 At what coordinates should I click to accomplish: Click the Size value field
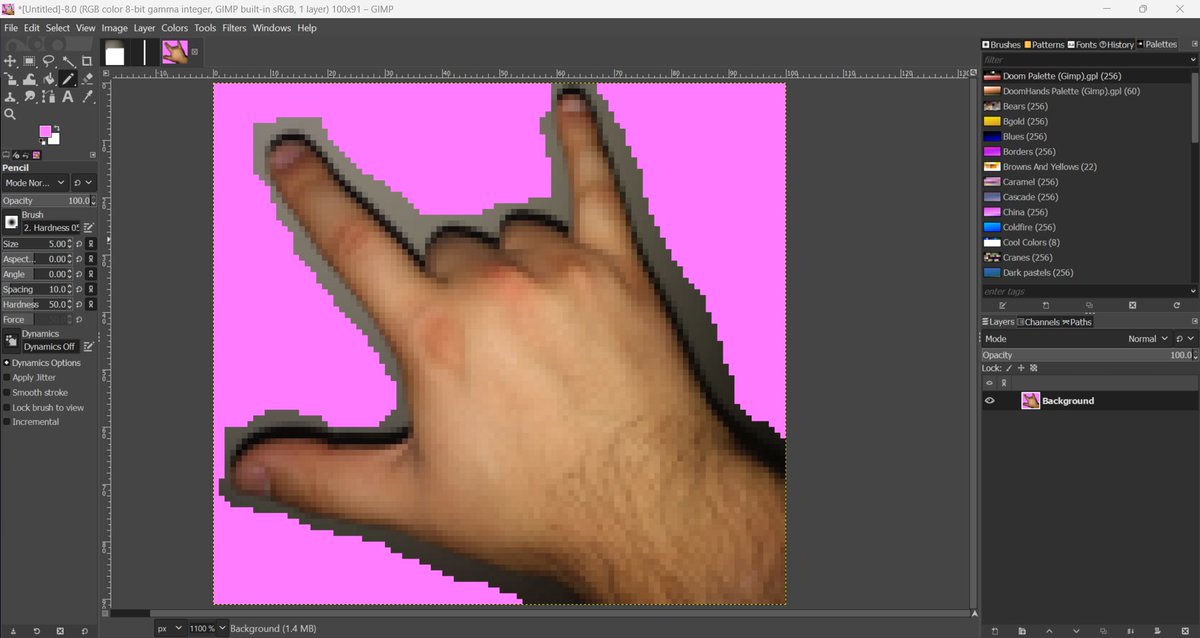click(36, 243)
